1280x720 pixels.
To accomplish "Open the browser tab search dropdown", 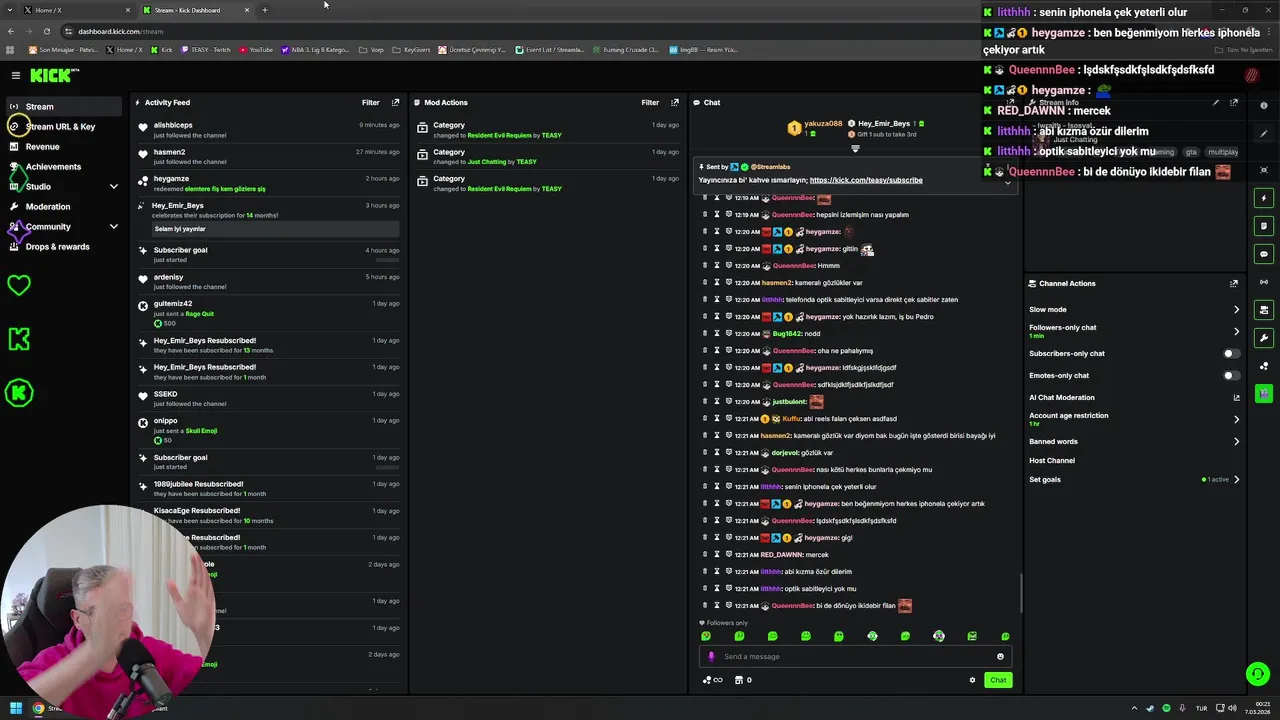I will tap(11, 10).
